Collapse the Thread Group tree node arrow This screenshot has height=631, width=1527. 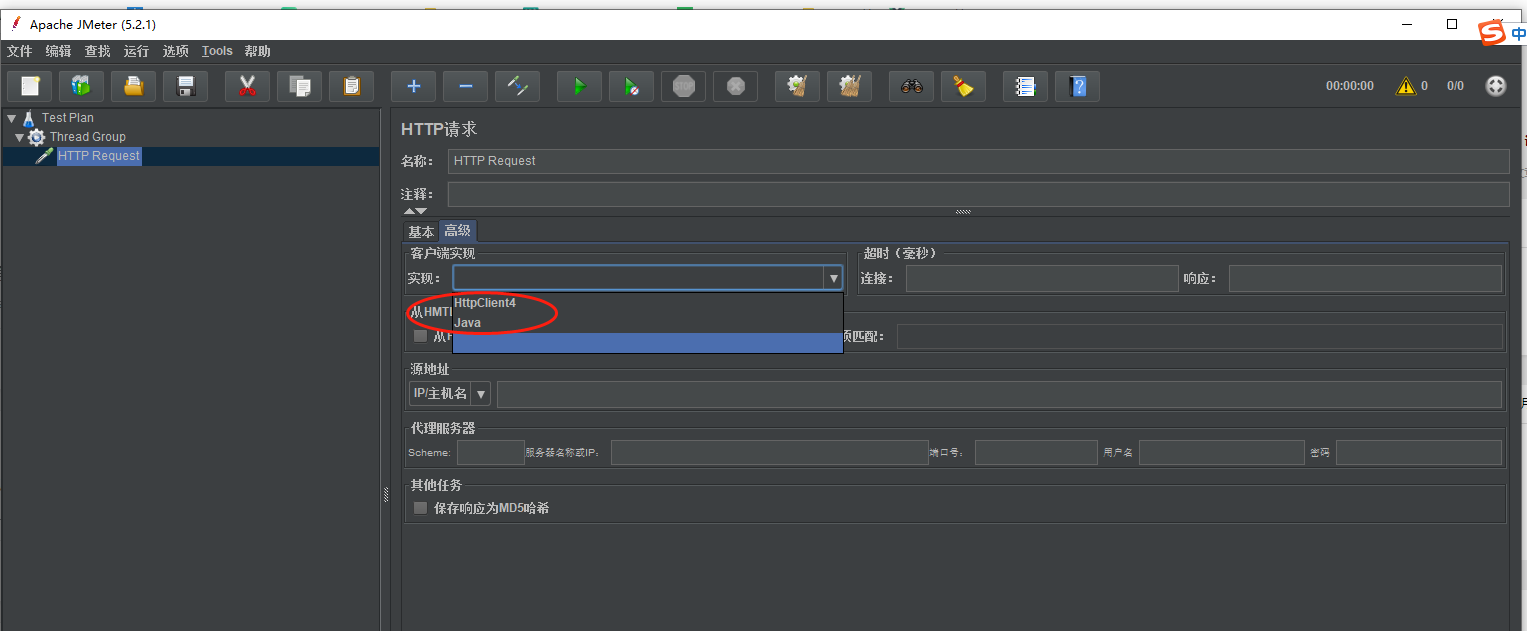[x=19, y=137]
